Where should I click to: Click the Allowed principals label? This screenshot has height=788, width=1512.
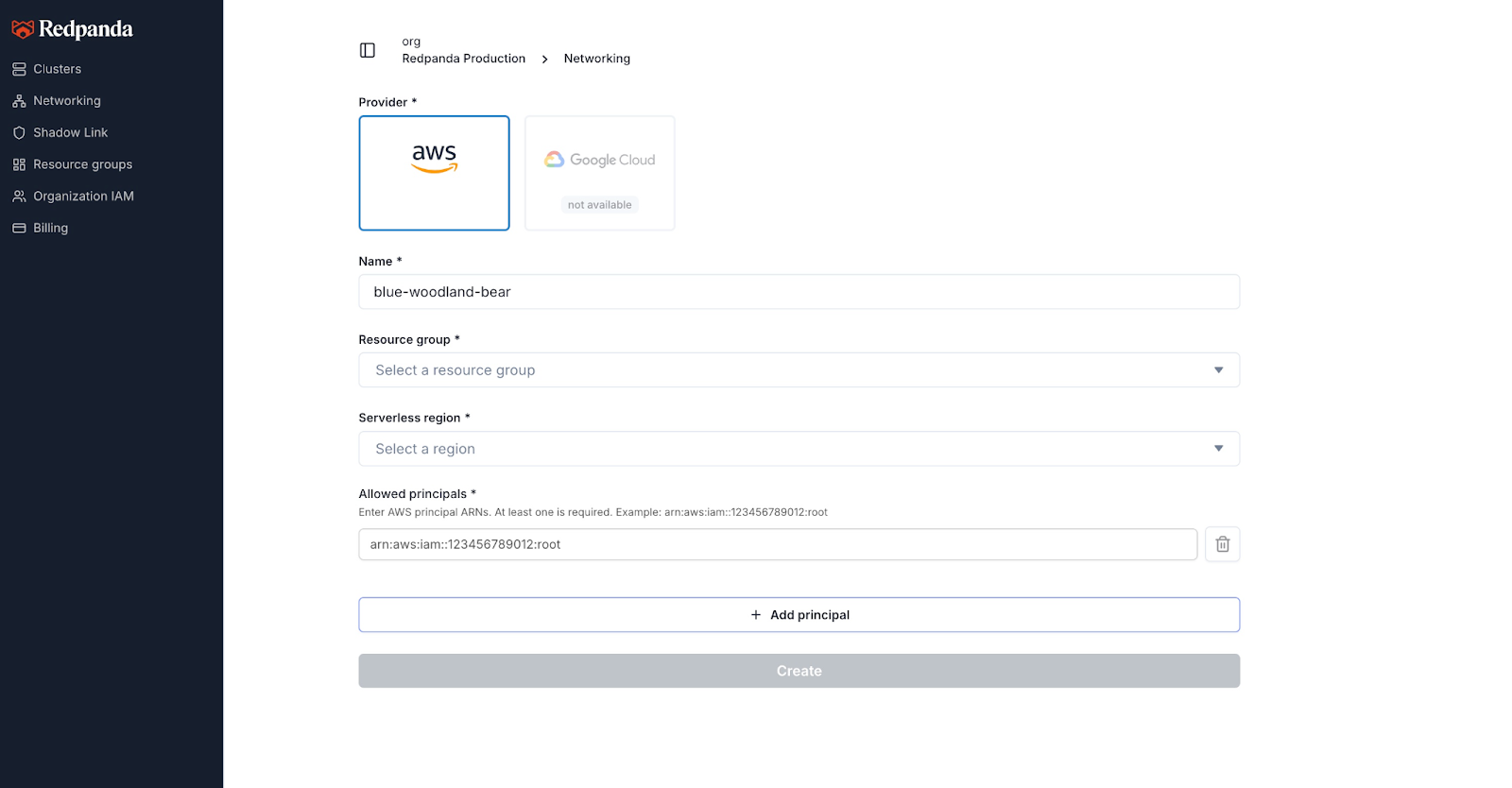tap(417, 494)
